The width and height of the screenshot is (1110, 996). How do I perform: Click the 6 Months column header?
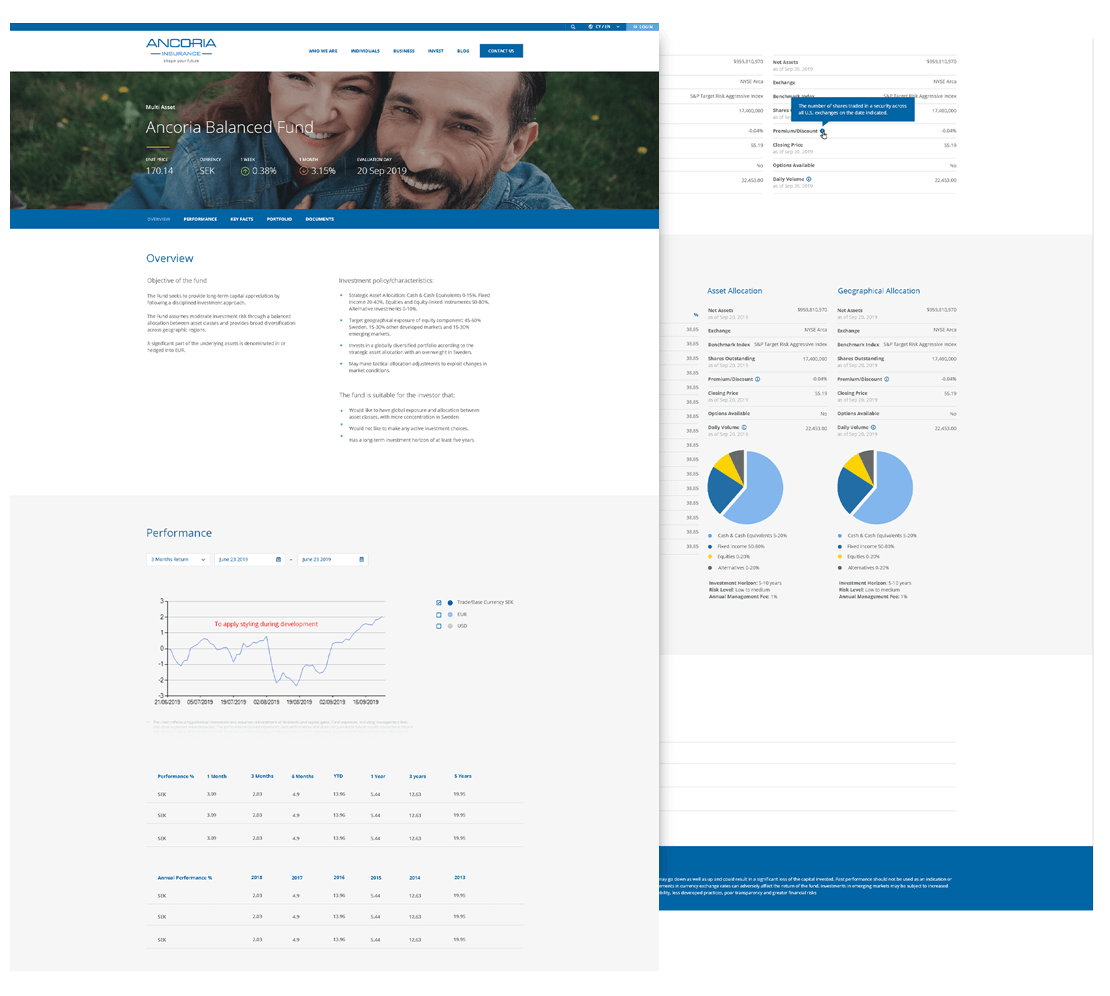point(302,777)
